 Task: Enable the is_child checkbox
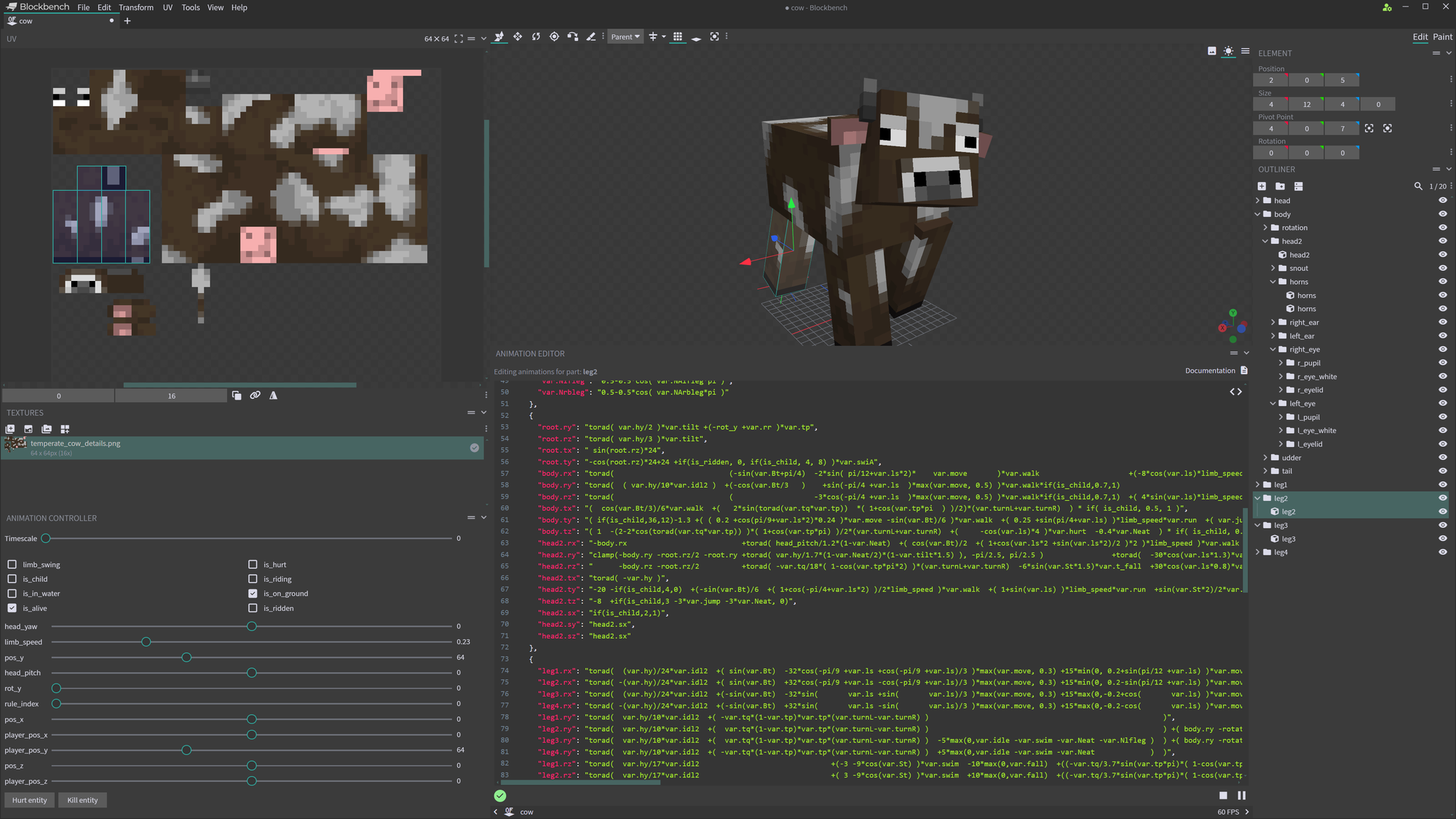[12, 579]
